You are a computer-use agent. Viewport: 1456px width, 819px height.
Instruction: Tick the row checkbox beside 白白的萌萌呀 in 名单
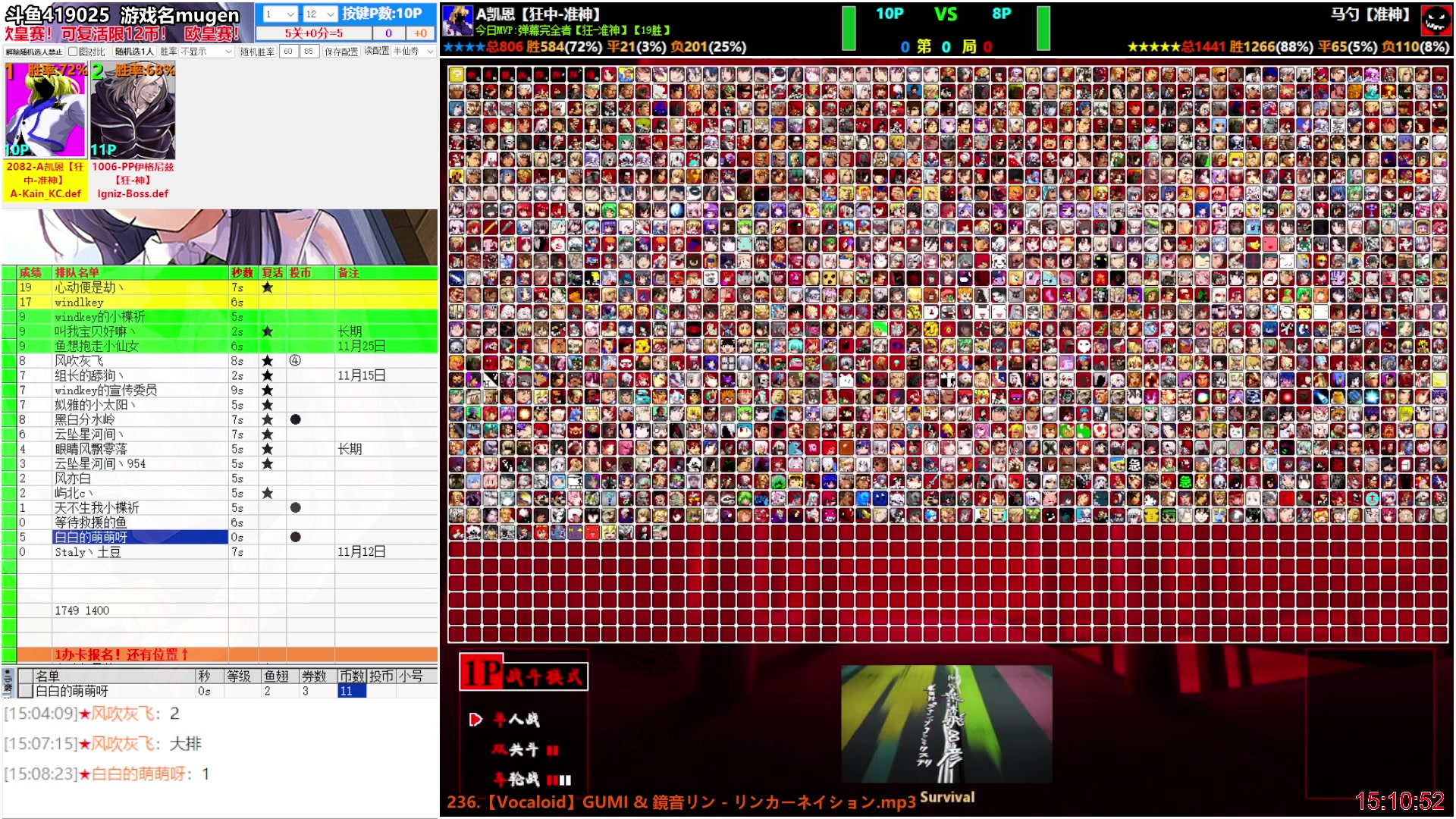coord(25,691)
